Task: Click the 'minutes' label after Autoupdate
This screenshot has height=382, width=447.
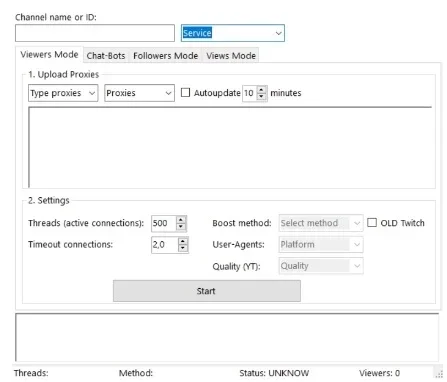Action: tap(286, 93)
